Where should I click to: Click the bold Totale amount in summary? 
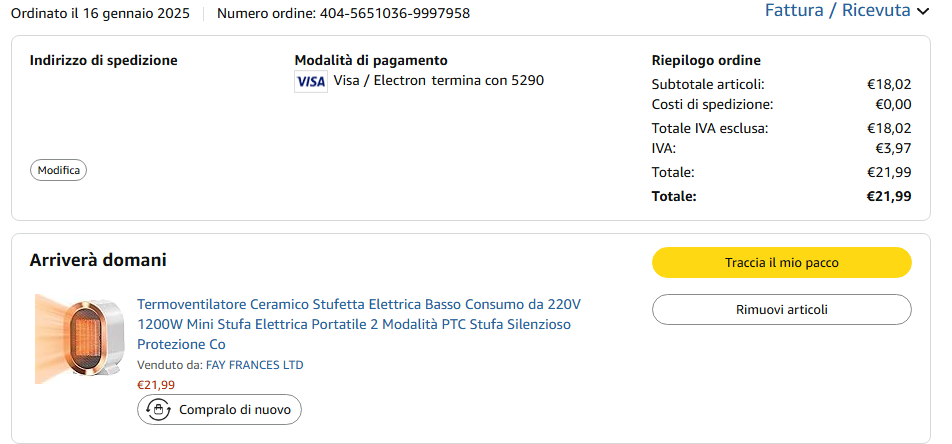(x=888, y=196)
